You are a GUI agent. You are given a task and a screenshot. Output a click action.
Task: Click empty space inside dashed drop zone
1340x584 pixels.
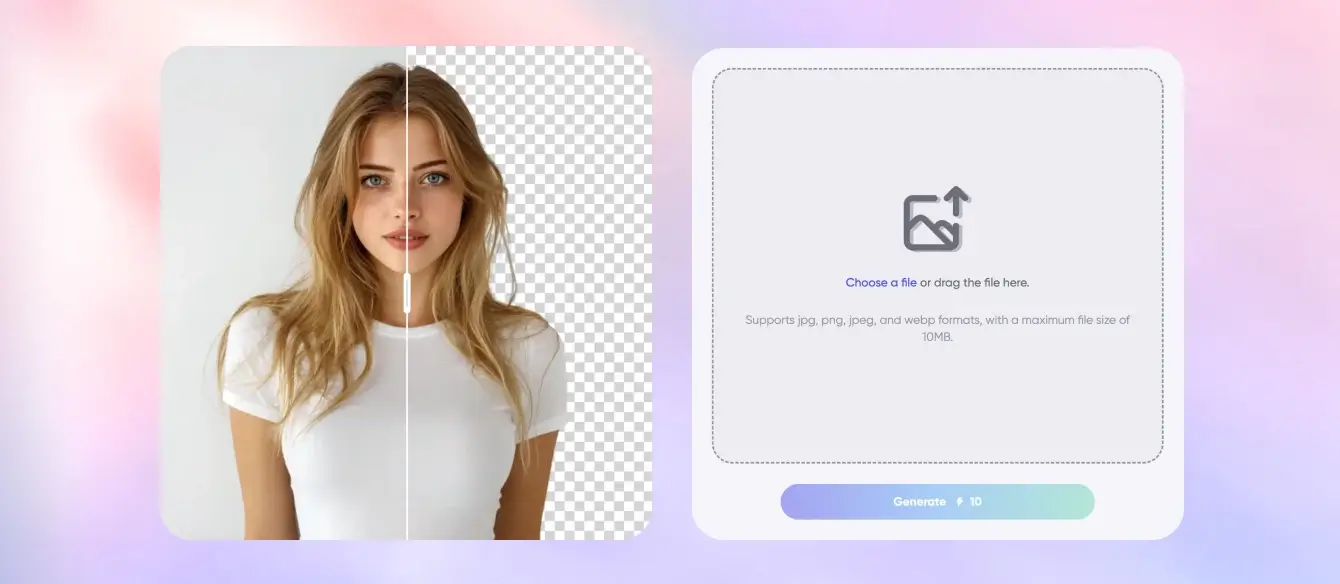(x=937, y=410)
